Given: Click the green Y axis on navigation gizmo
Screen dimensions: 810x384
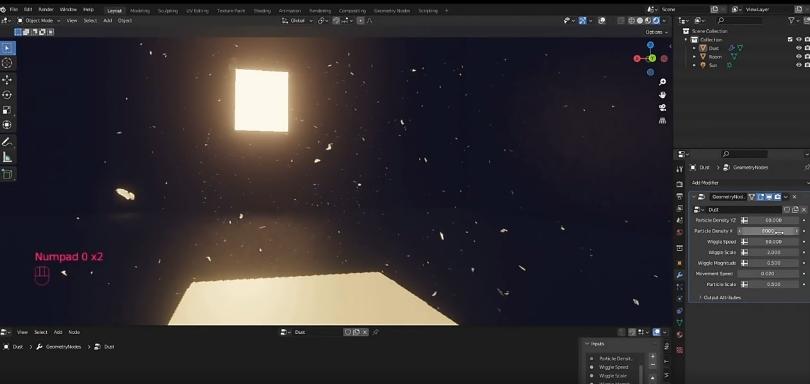Looking at the screenshot, I should (x=652, y=58).
